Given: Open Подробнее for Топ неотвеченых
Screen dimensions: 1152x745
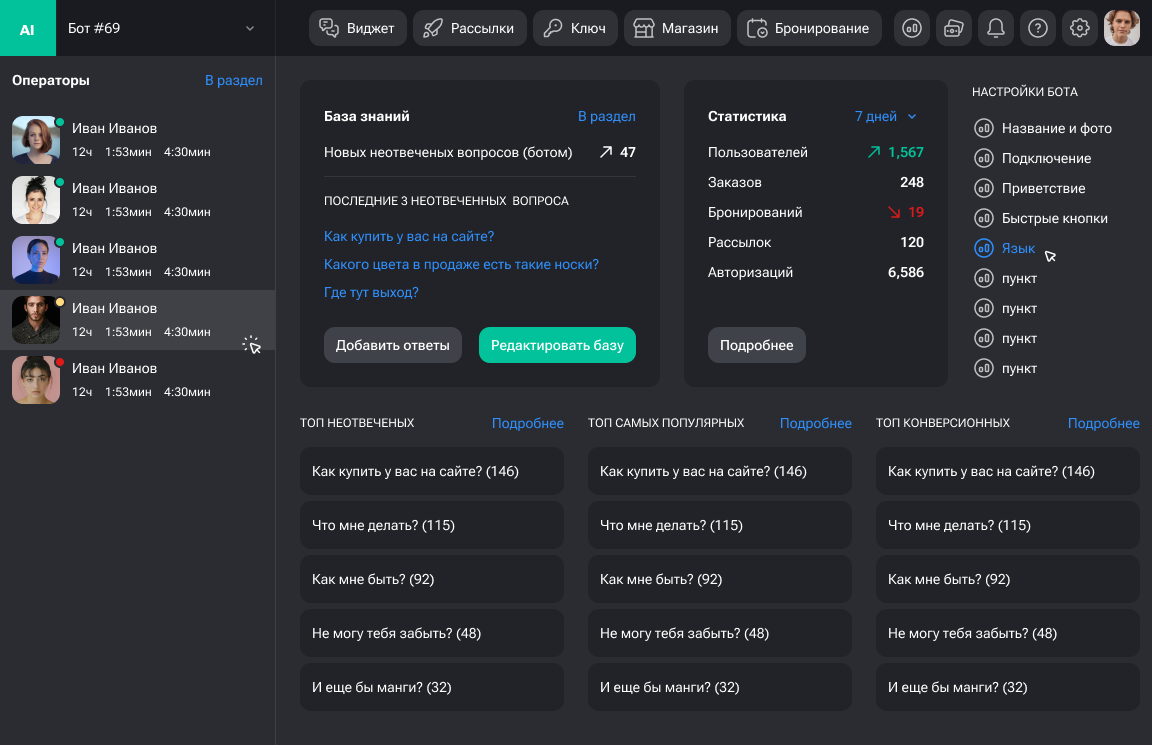Looking at the screenshot, I should pos(528,423).
